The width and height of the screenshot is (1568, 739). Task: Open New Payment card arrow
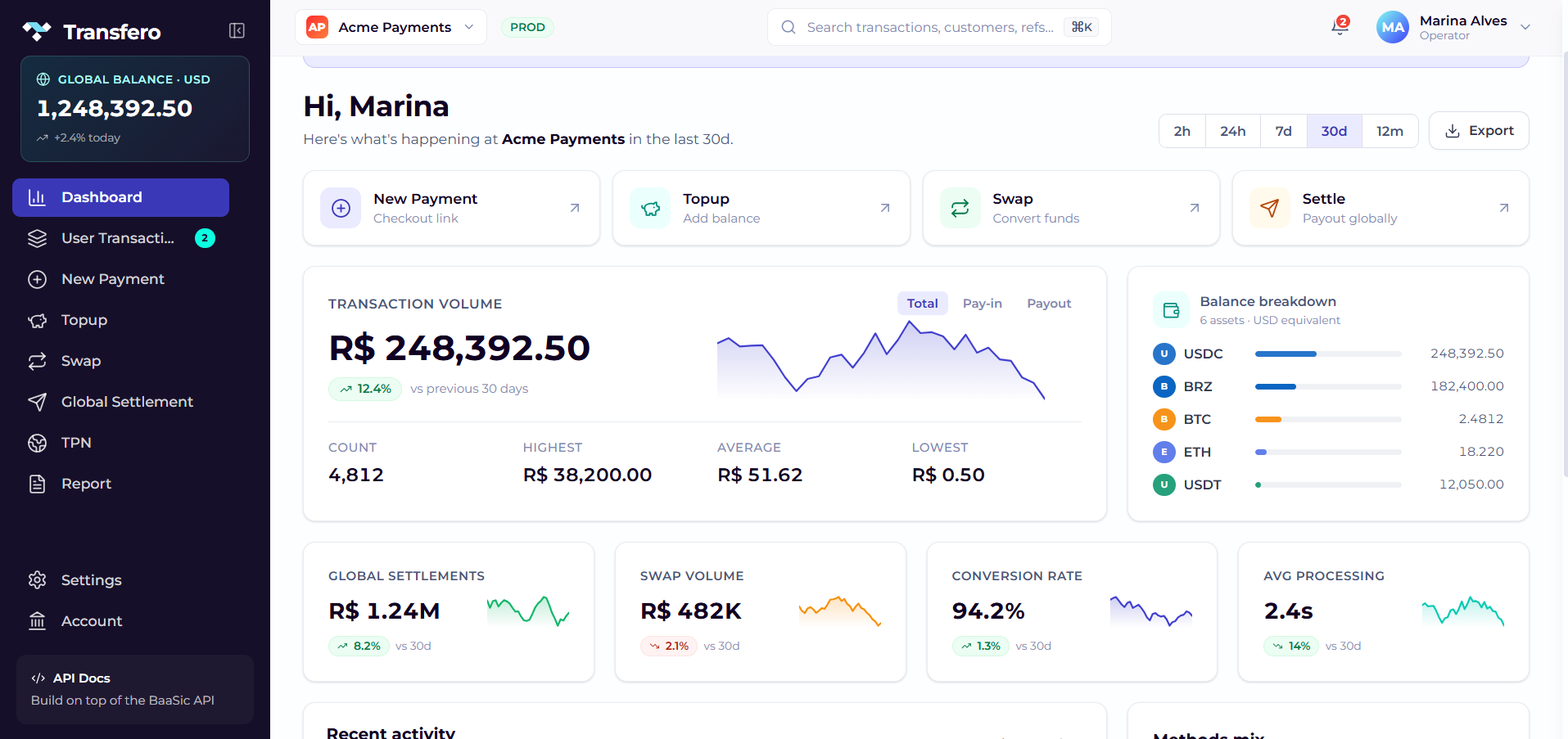(575, 208)
